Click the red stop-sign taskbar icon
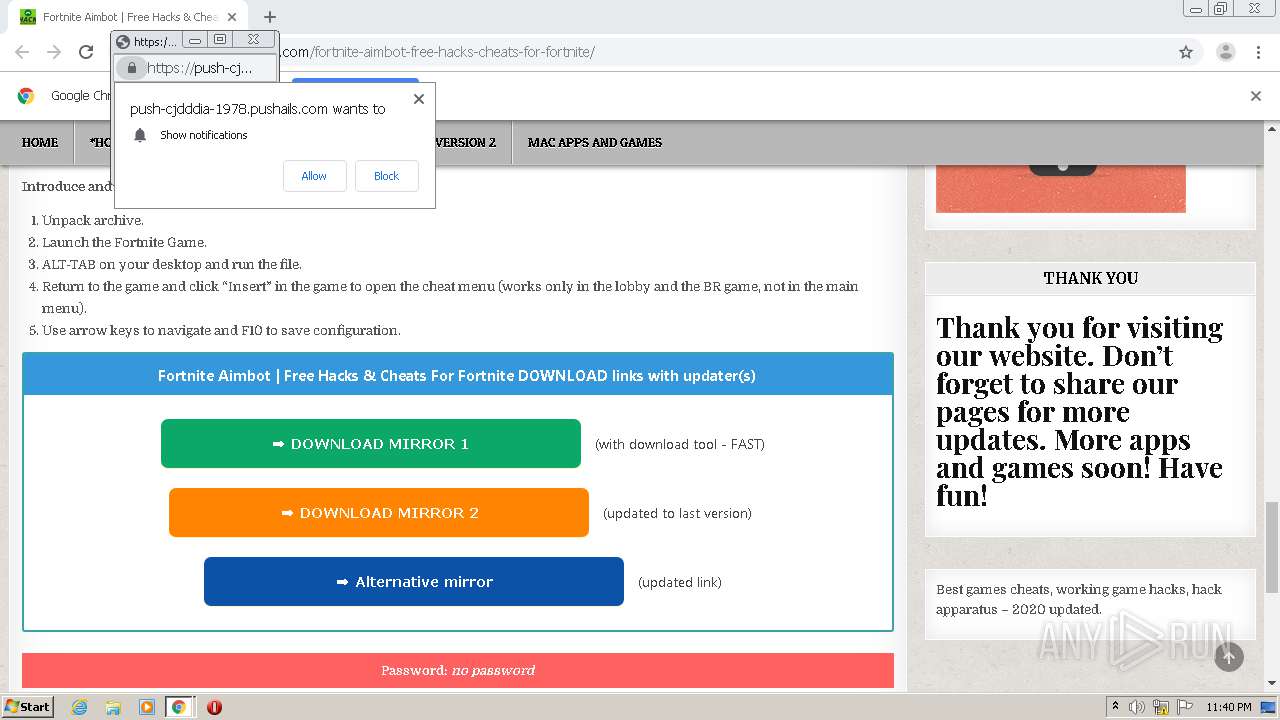 point(214,707)
